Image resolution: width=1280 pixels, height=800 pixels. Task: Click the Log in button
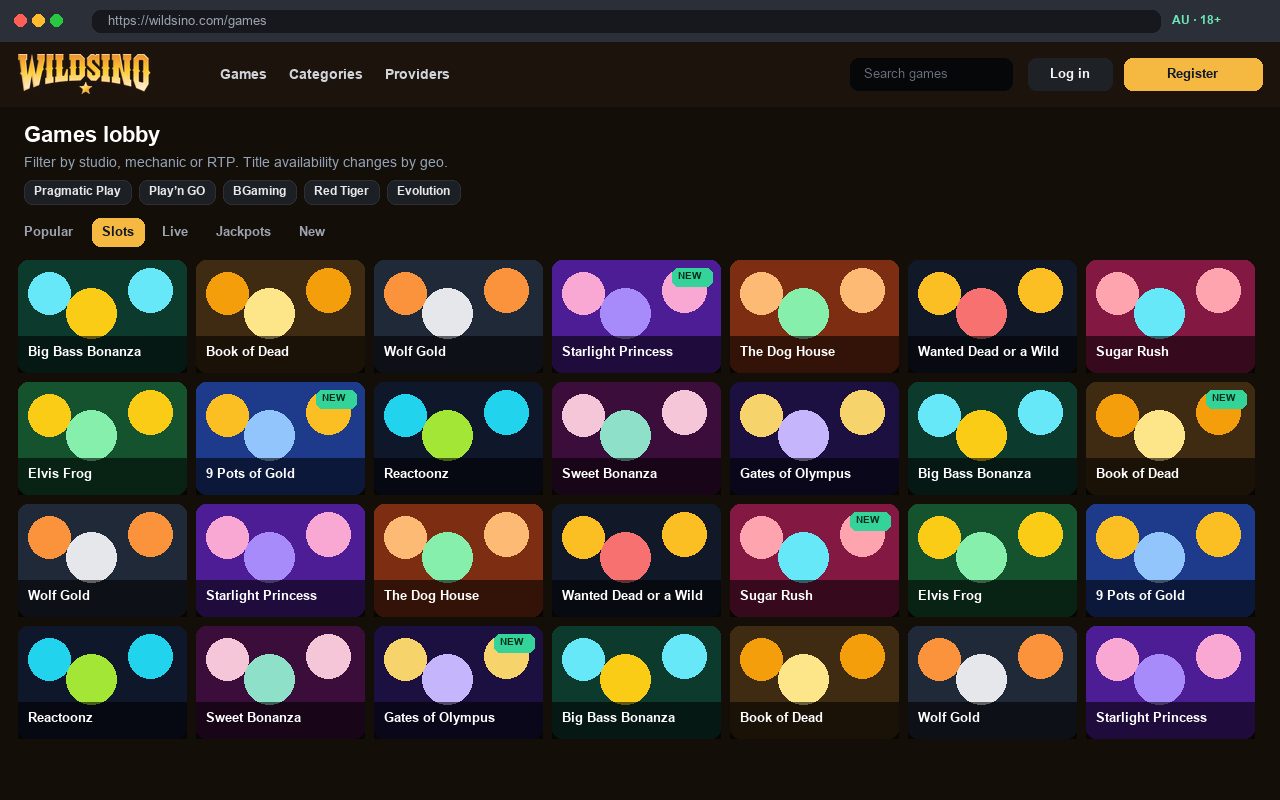[x=1070, y=74]
